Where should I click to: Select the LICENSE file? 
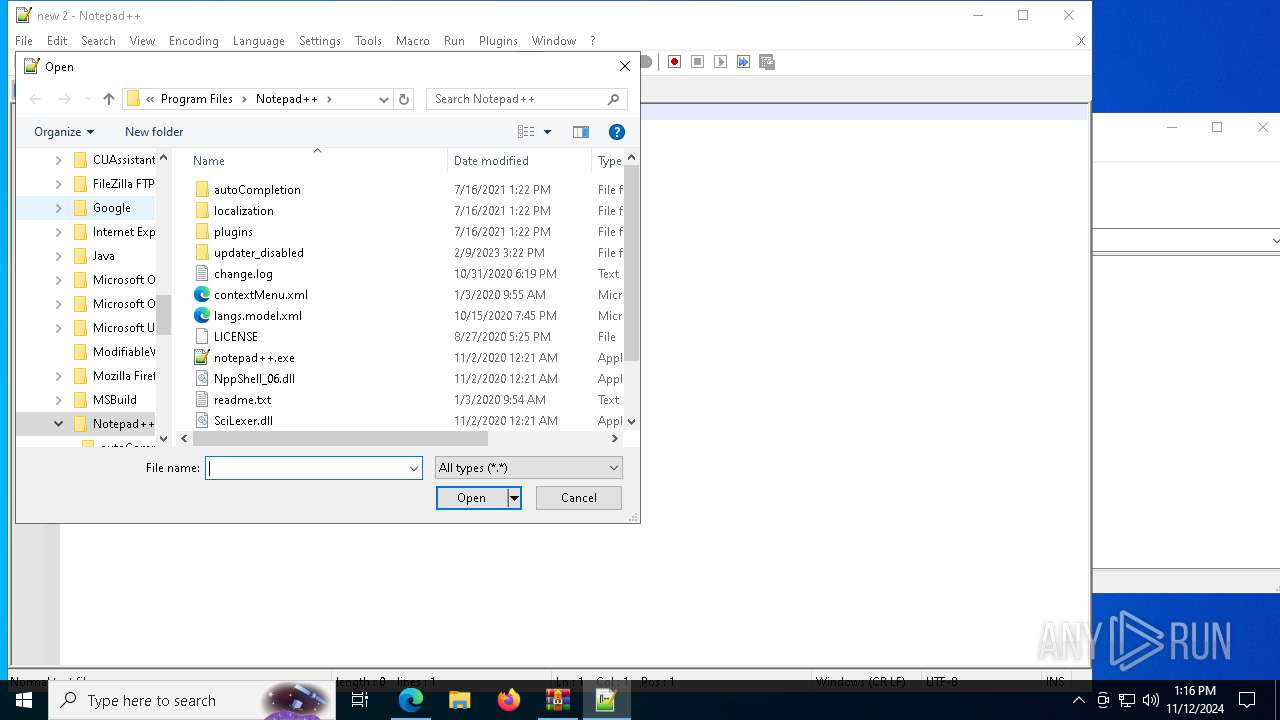tap(236, 337)
